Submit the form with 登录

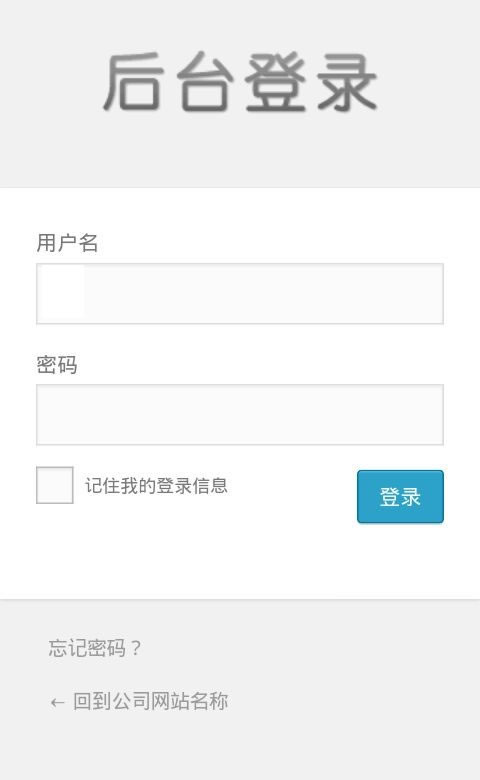tap(400, 496)
